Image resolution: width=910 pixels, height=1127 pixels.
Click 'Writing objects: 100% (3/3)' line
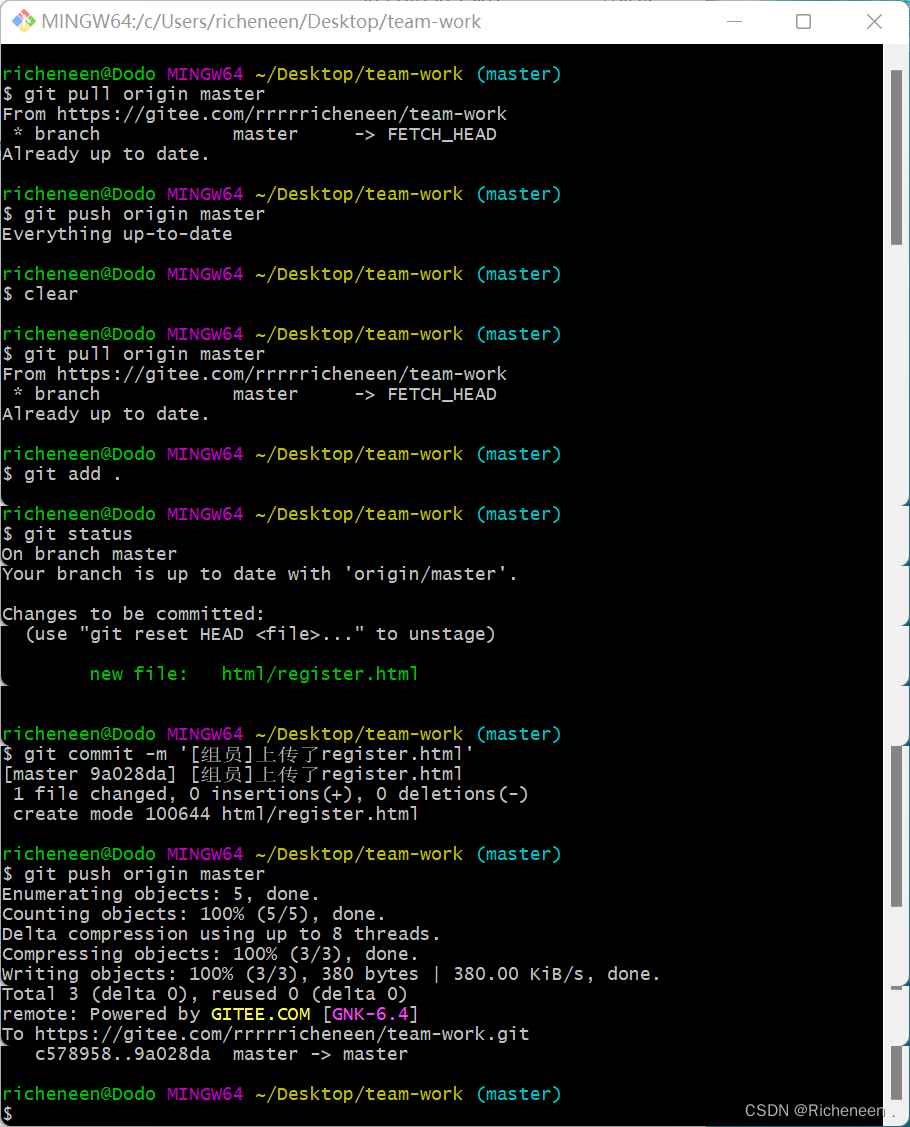coord(331,975)
